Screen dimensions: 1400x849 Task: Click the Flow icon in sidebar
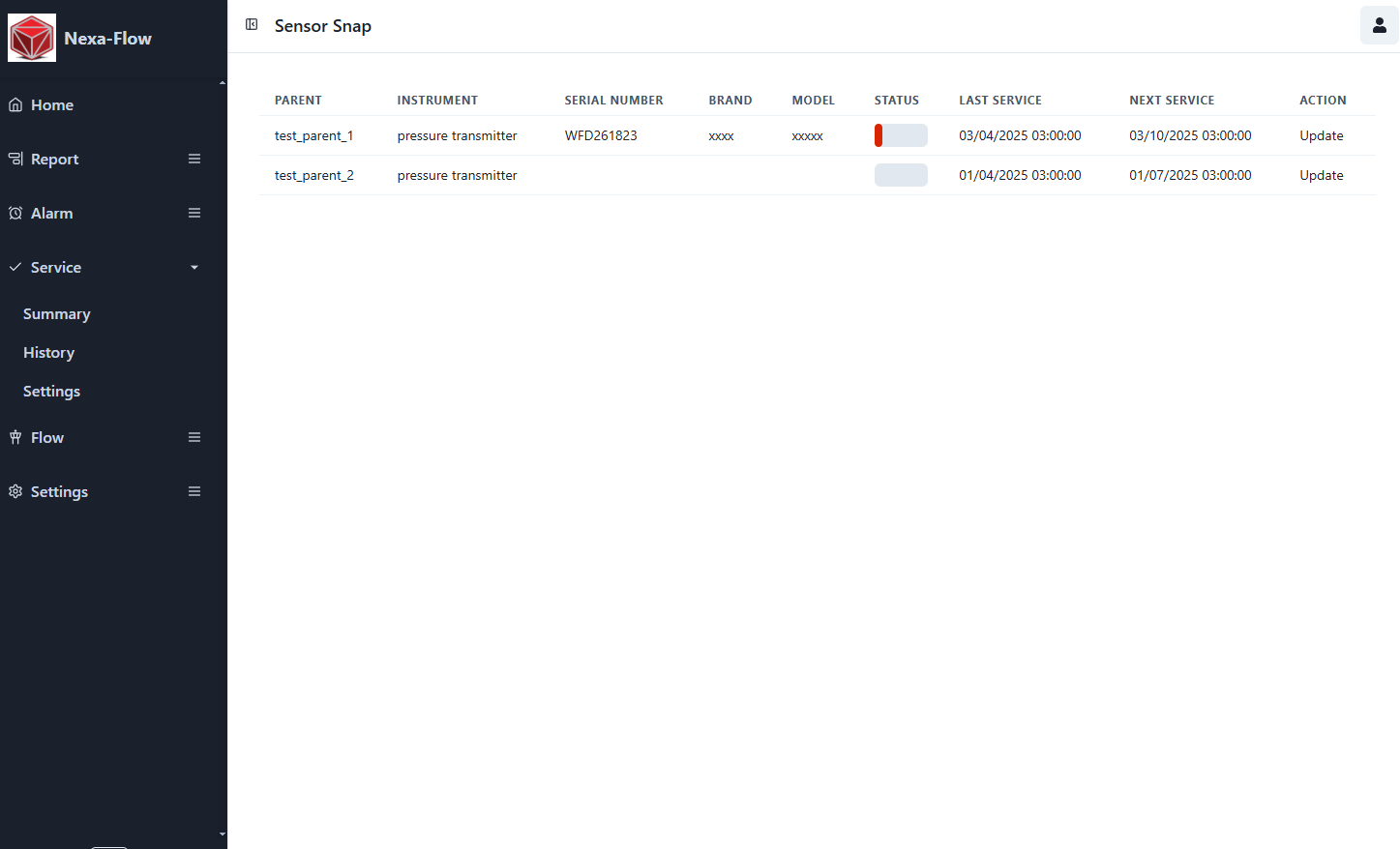(x=15, y=437)
